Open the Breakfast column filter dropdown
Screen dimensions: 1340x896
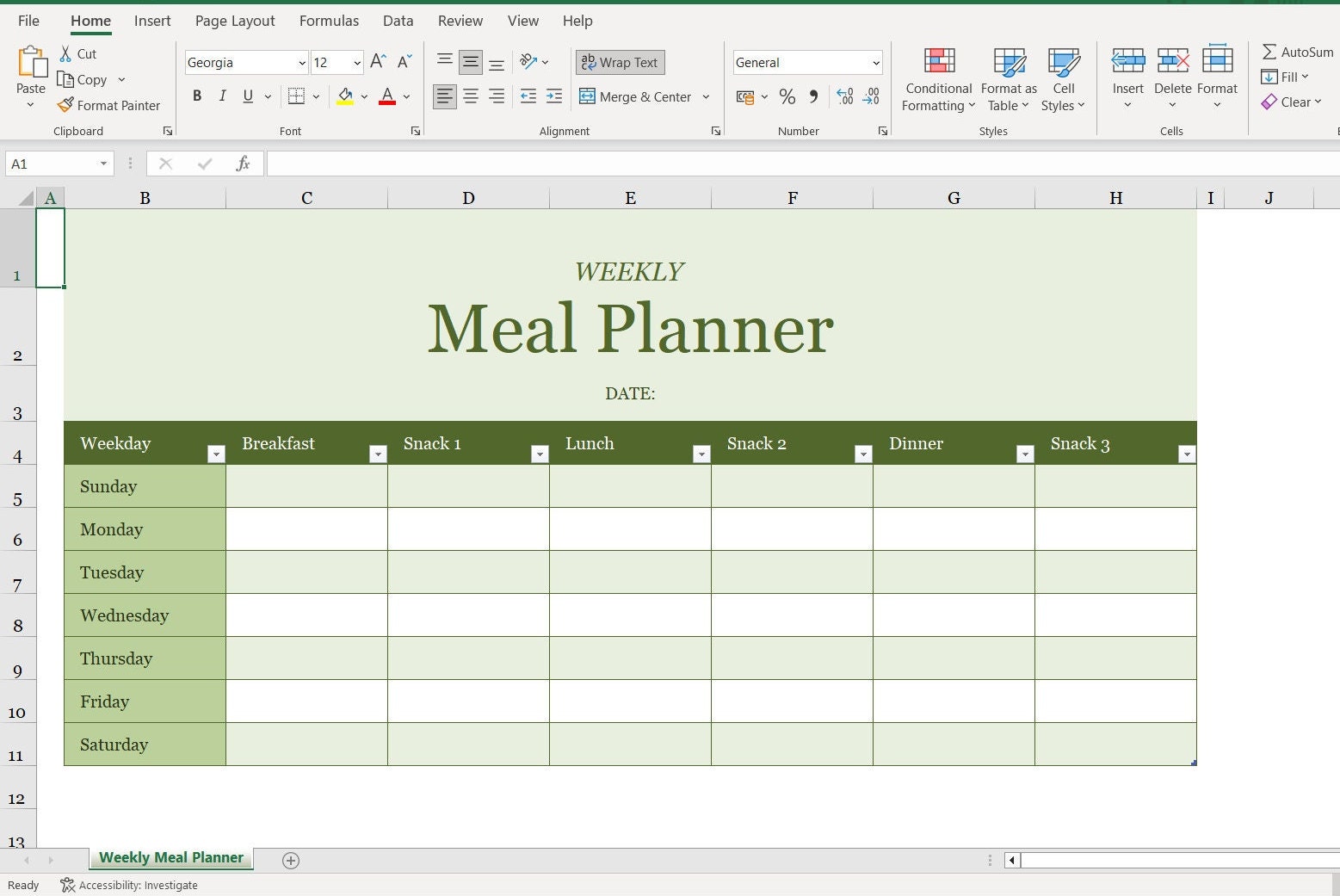(378, 452)
